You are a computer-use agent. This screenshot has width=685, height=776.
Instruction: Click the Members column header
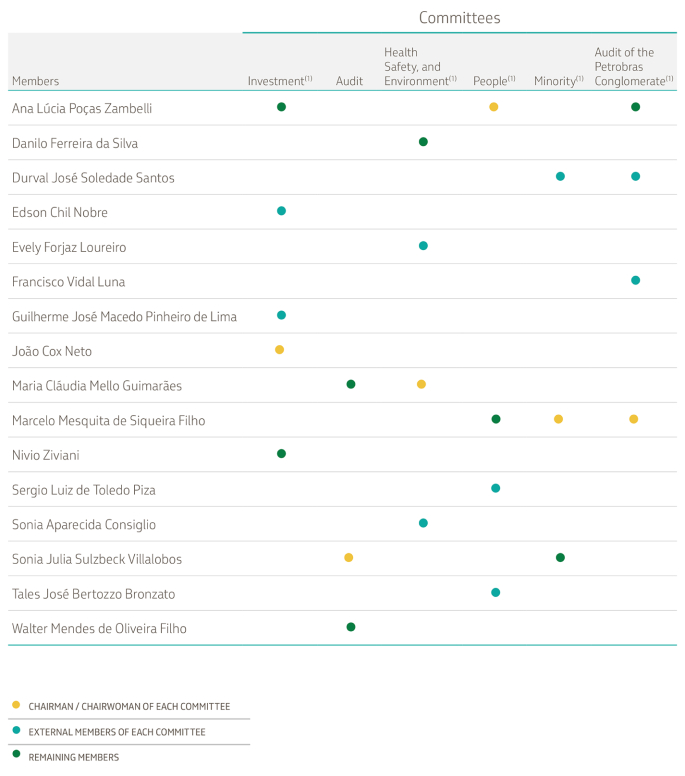coord(35,81)
